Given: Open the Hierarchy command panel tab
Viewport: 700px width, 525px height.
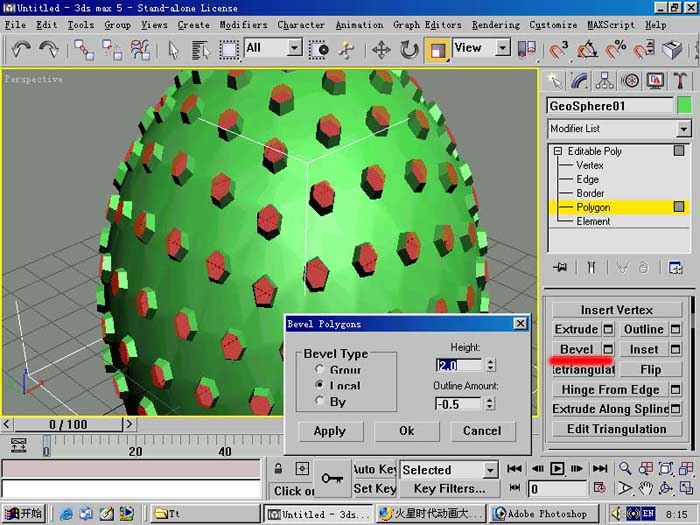Looking at the screenshot, I should point(604,81).
